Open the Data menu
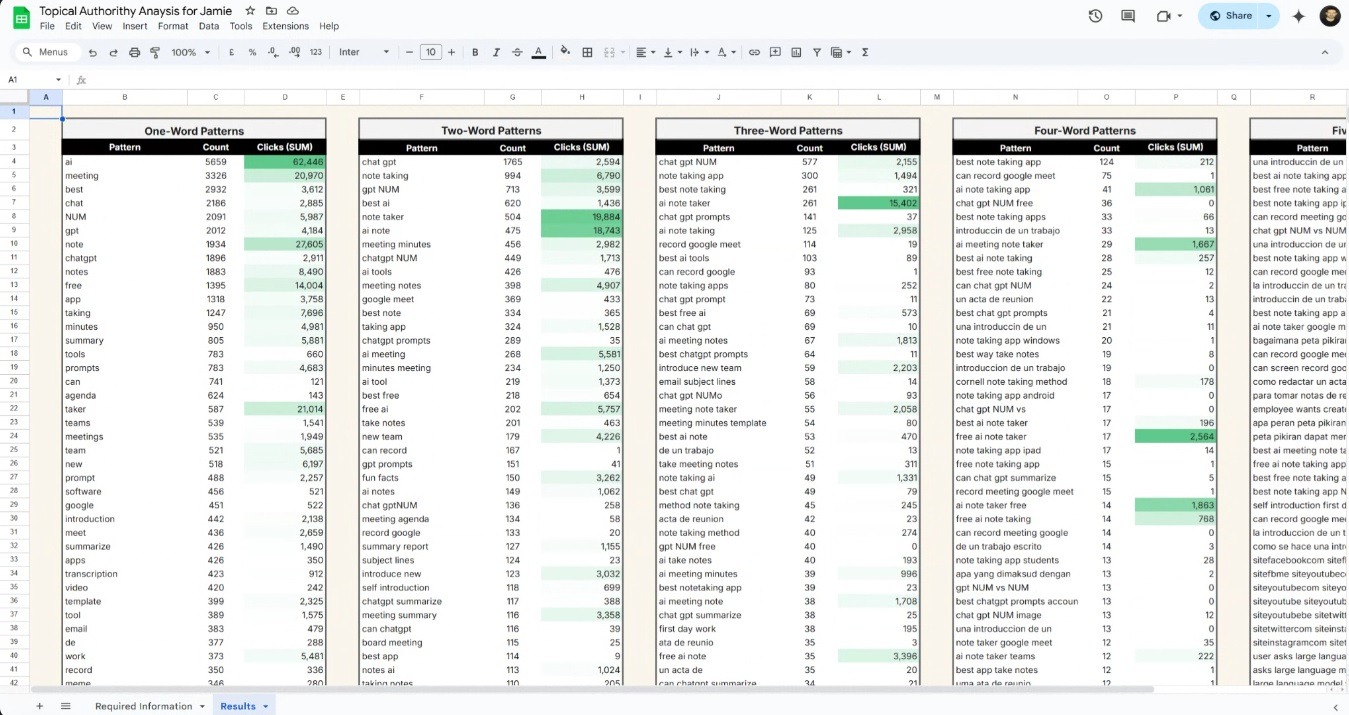 [209, 26]
